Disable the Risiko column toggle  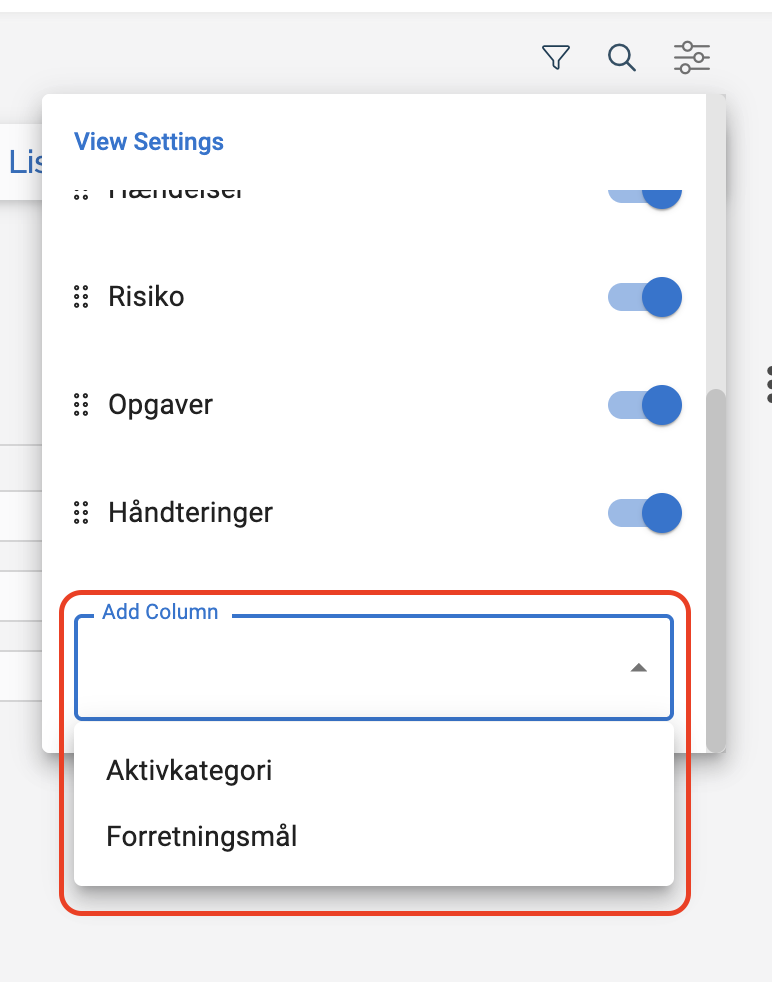click(x=645, y=297)
